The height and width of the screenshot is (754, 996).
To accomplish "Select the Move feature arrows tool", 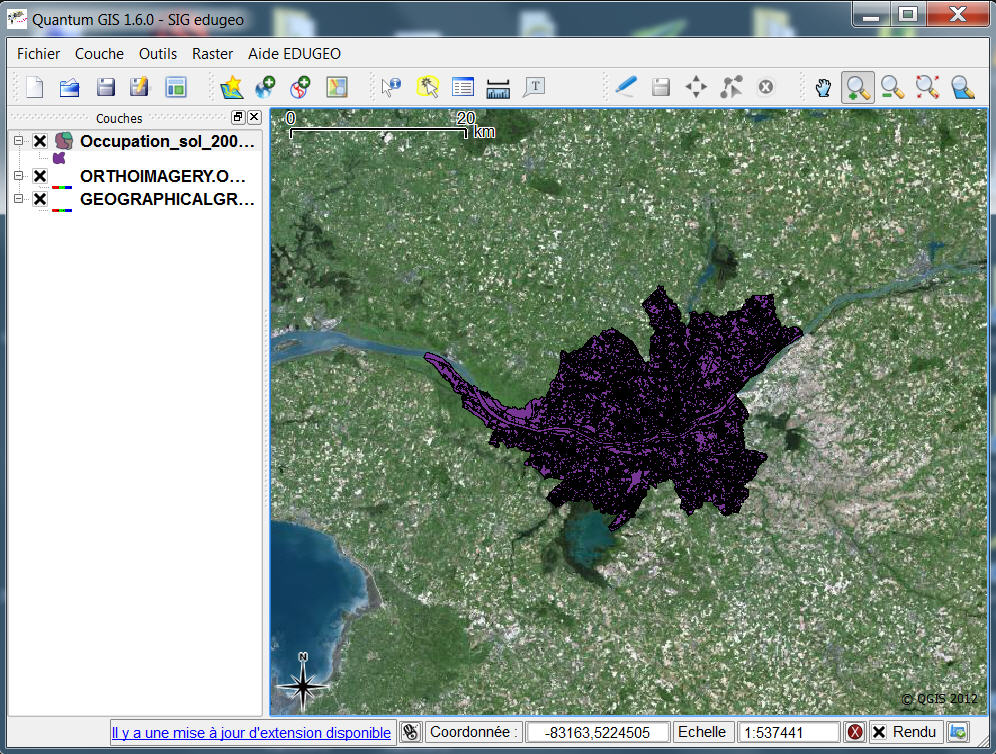I will point(696,87).
